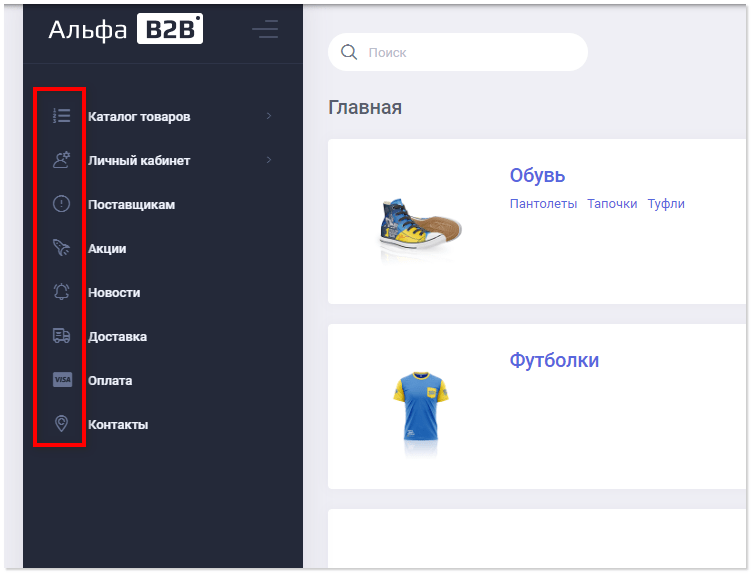
Task: Click the rocket icon beside Акции
Action: pos(61,248)
